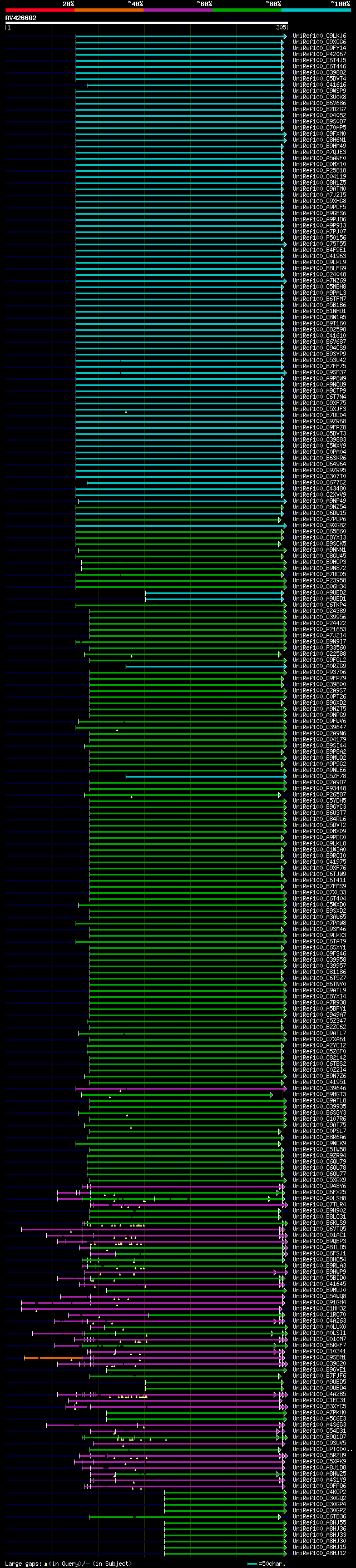The width and height of the screenshot is (356, 1568).
Task: Select the cyan alignment bar for UniRef100_A9UED2
Action: tap(214, 592)
